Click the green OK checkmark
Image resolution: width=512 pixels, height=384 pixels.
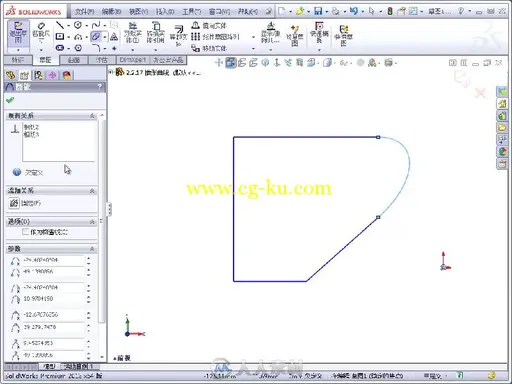(10, 100)
